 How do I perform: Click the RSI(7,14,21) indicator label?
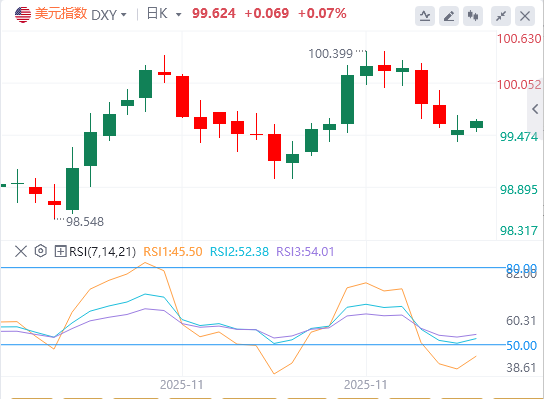tap(102, 252)
